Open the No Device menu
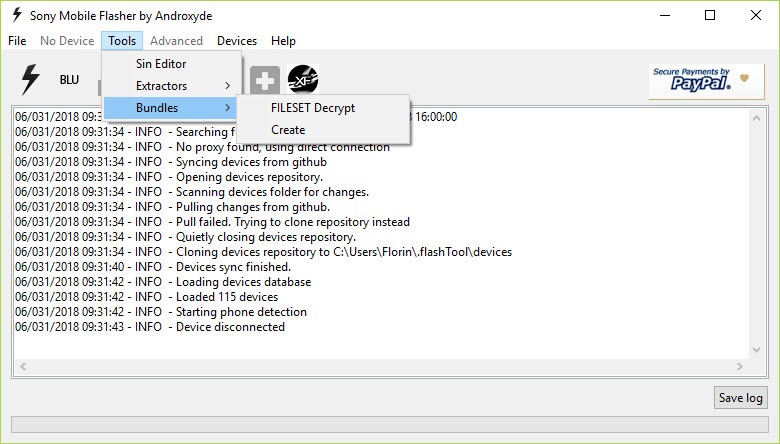 point(67,41)
